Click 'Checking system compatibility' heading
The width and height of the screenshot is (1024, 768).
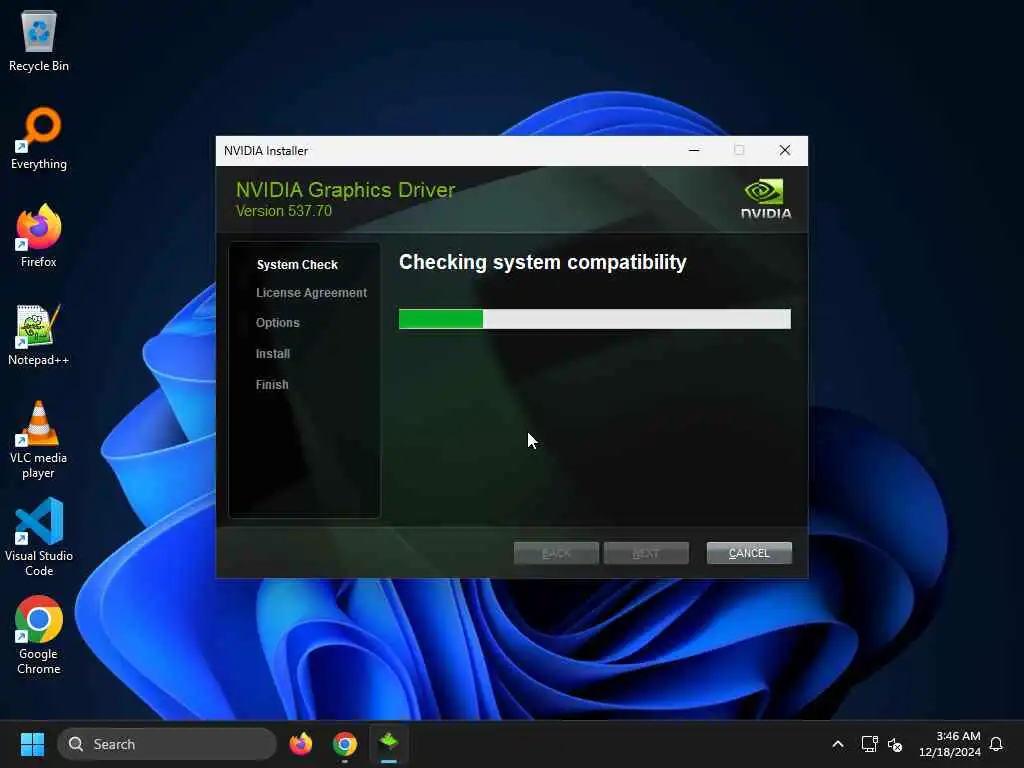[x=543, y=262]
